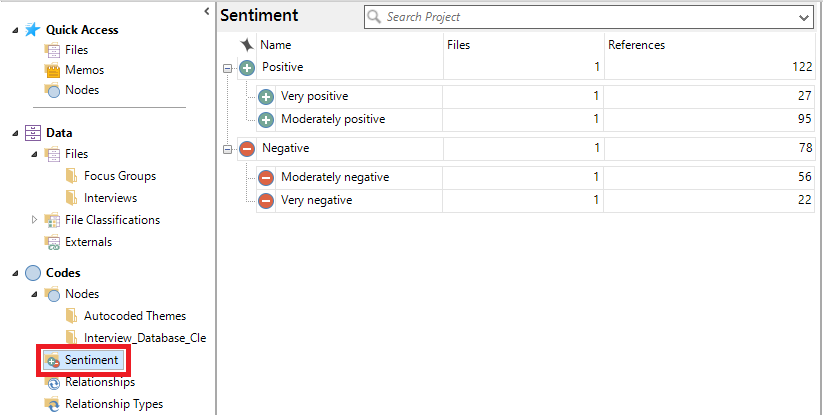
Task: Click the Interviews folder icon
Action: coord(72,198)
